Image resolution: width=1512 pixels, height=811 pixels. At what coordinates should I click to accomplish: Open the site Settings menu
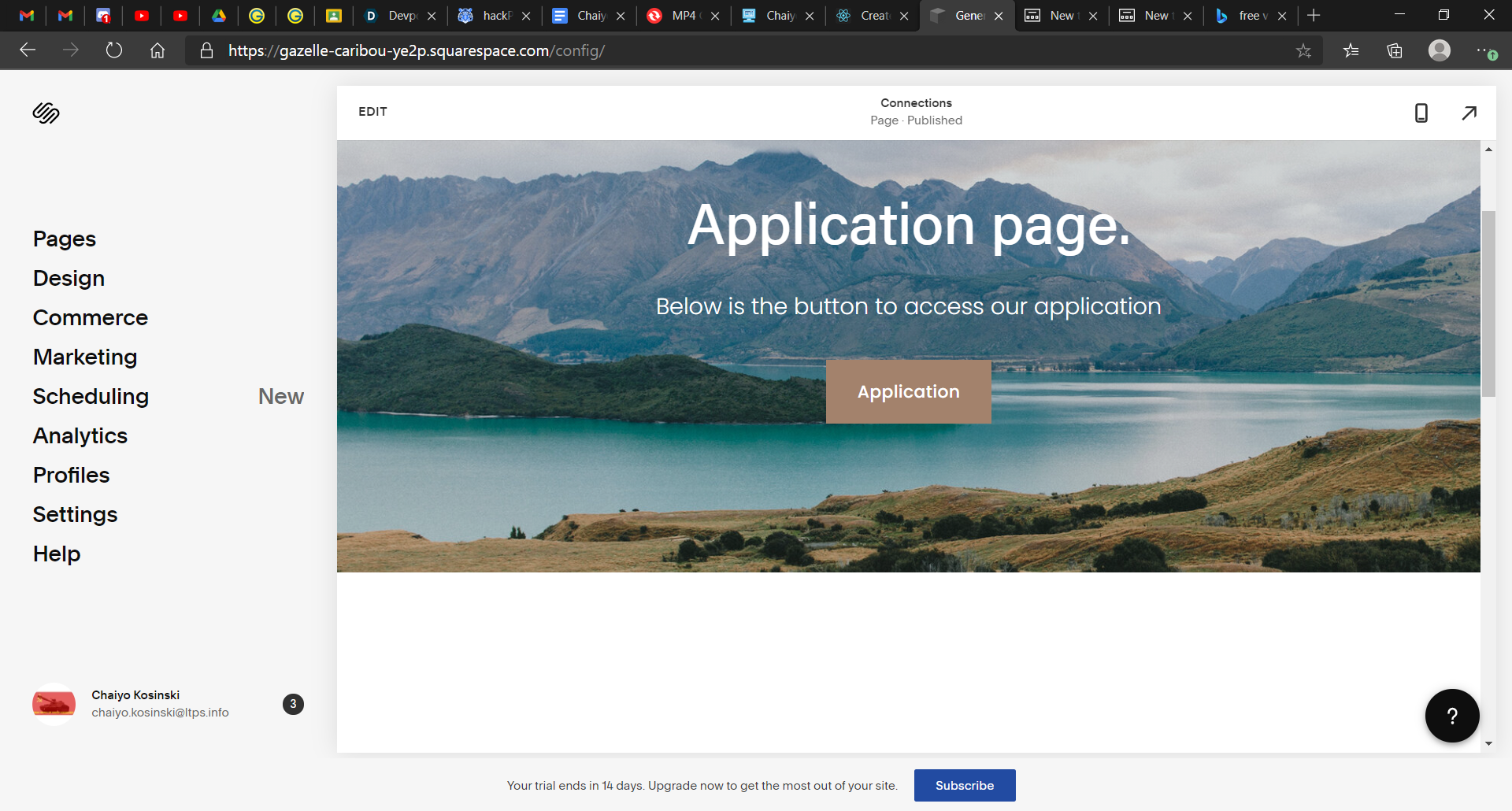[x=76, y=514]
